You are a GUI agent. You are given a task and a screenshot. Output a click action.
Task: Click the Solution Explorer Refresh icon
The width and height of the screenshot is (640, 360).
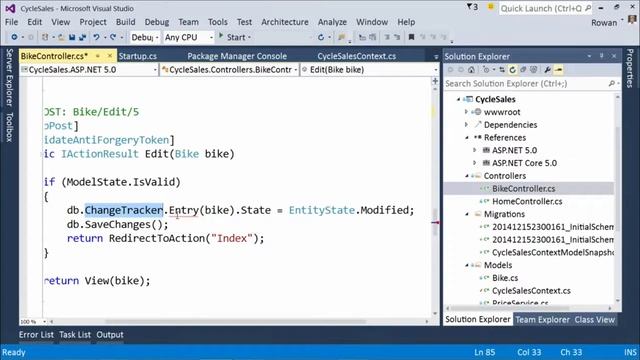[x=512, y=70]
